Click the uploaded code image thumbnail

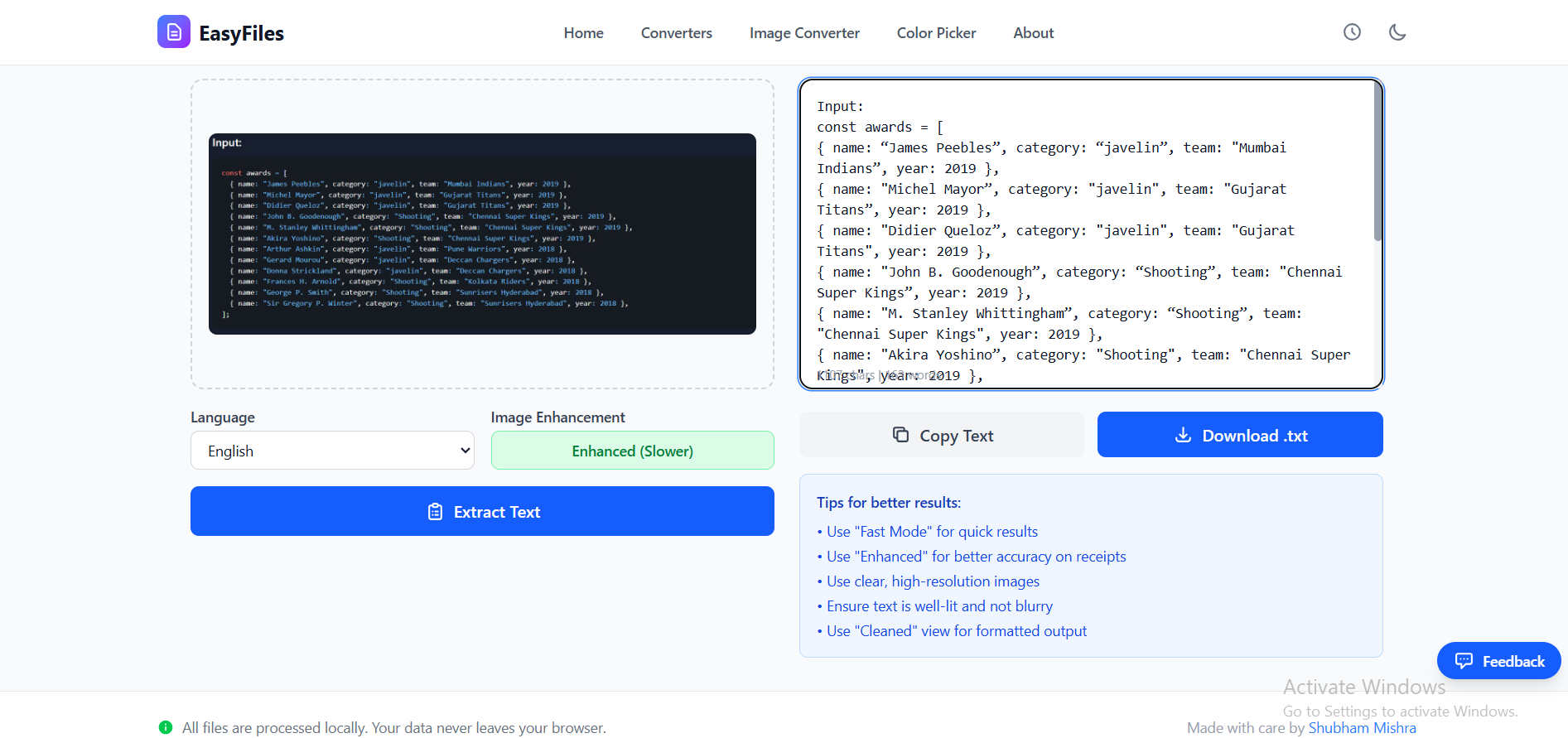[482, 234]
